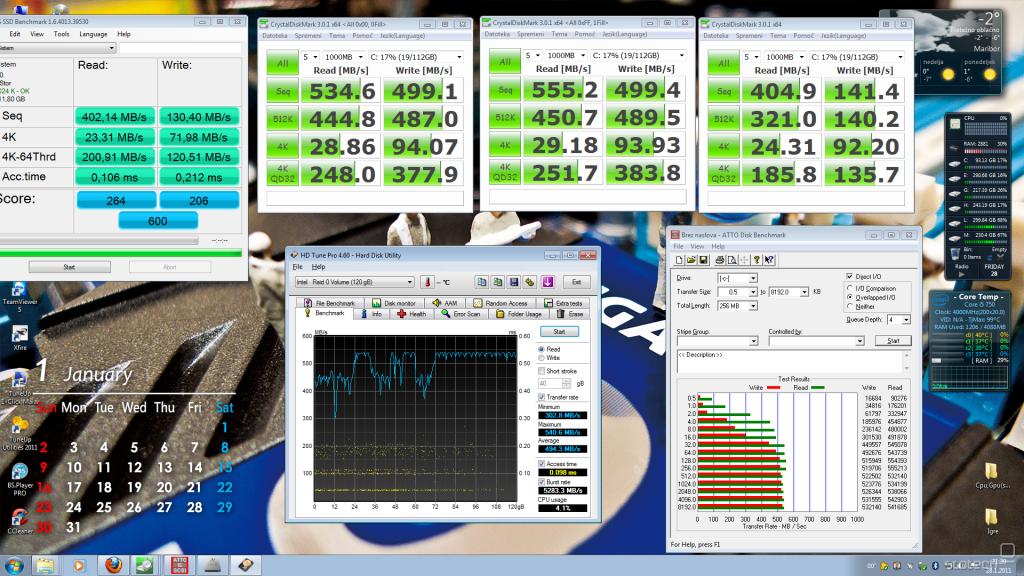Click the temperature thermometer icon in HD Tune
The image size is (1024, 576).
pyautogui.click(x=427, y=282)
